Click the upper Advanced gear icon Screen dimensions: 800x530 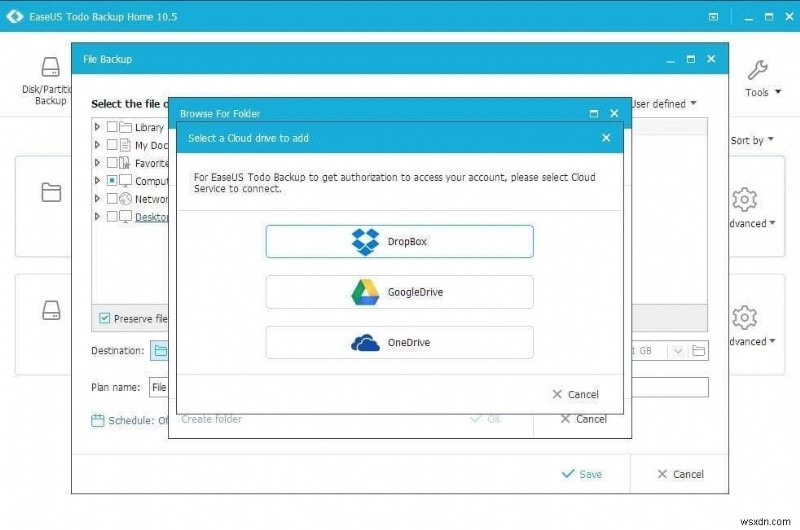pyautogui.click(x=744, y=200)
